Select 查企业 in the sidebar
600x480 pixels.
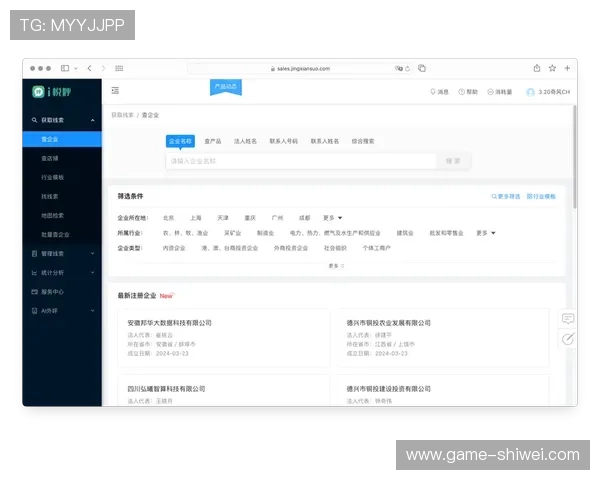click(62, 139)
